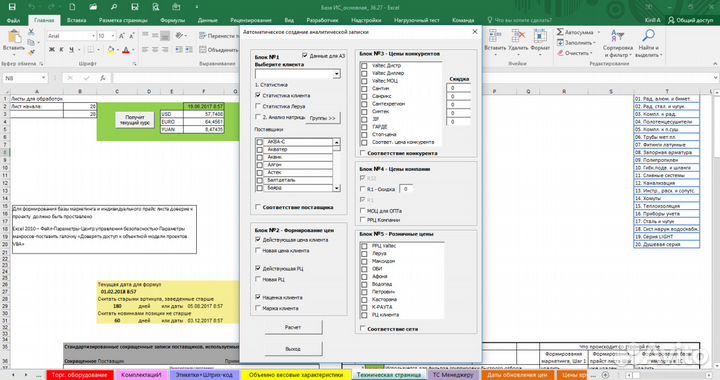Screen dimensions: 720x380
Task: Click Объединить merge cells button
Action: pos(219,50)
